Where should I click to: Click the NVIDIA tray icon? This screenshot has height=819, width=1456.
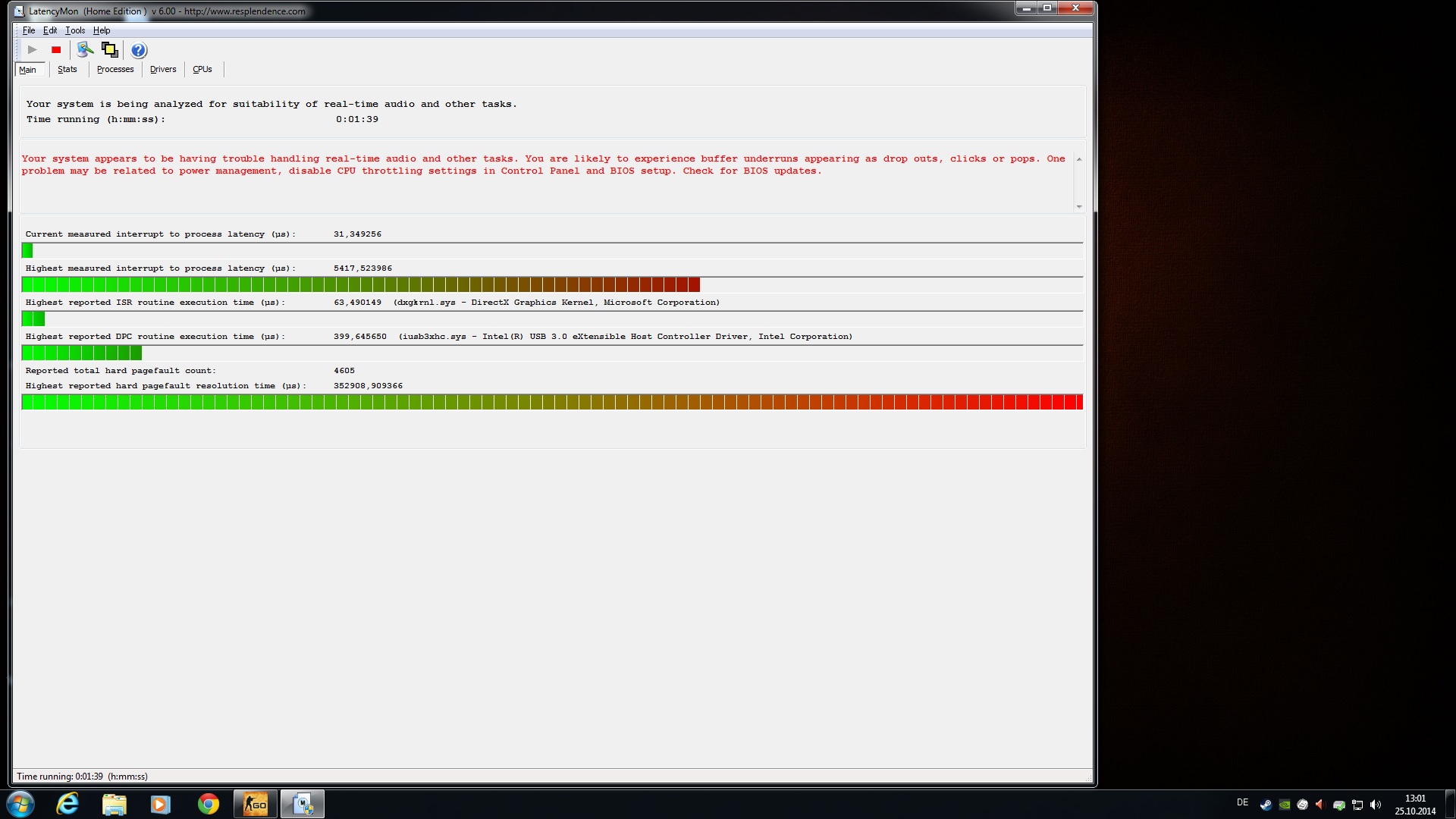point(1284,805)
